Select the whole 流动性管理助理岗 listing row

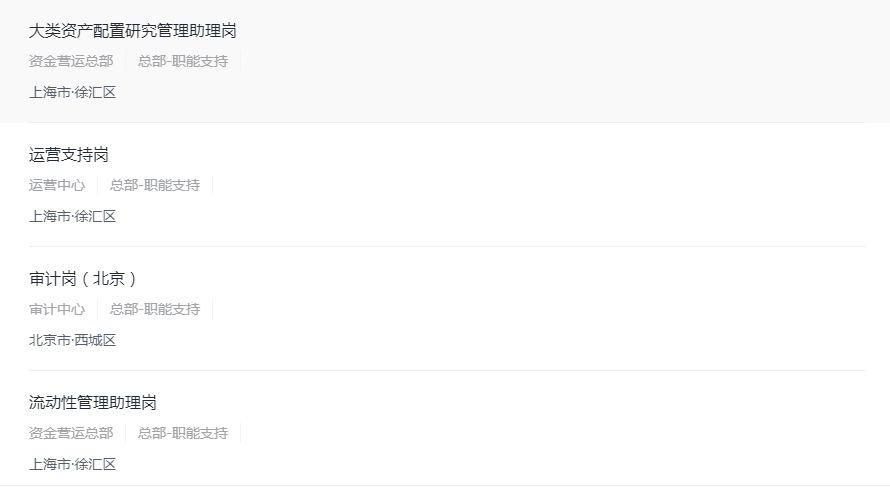click(550, 433)
